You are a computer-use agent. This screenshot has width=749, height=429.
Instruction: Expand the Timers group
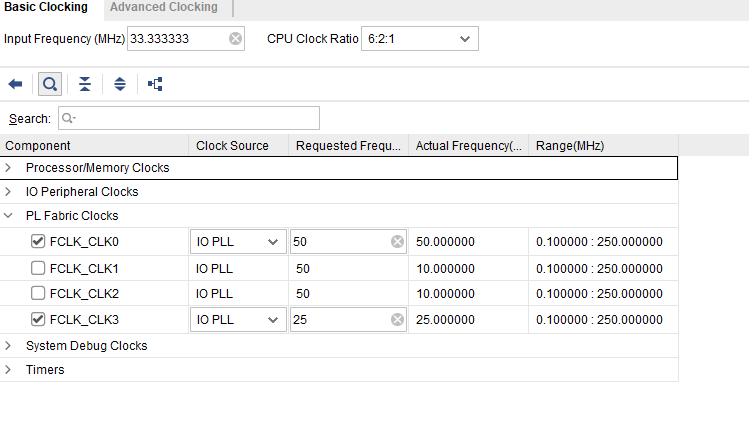tap(8, 369)
